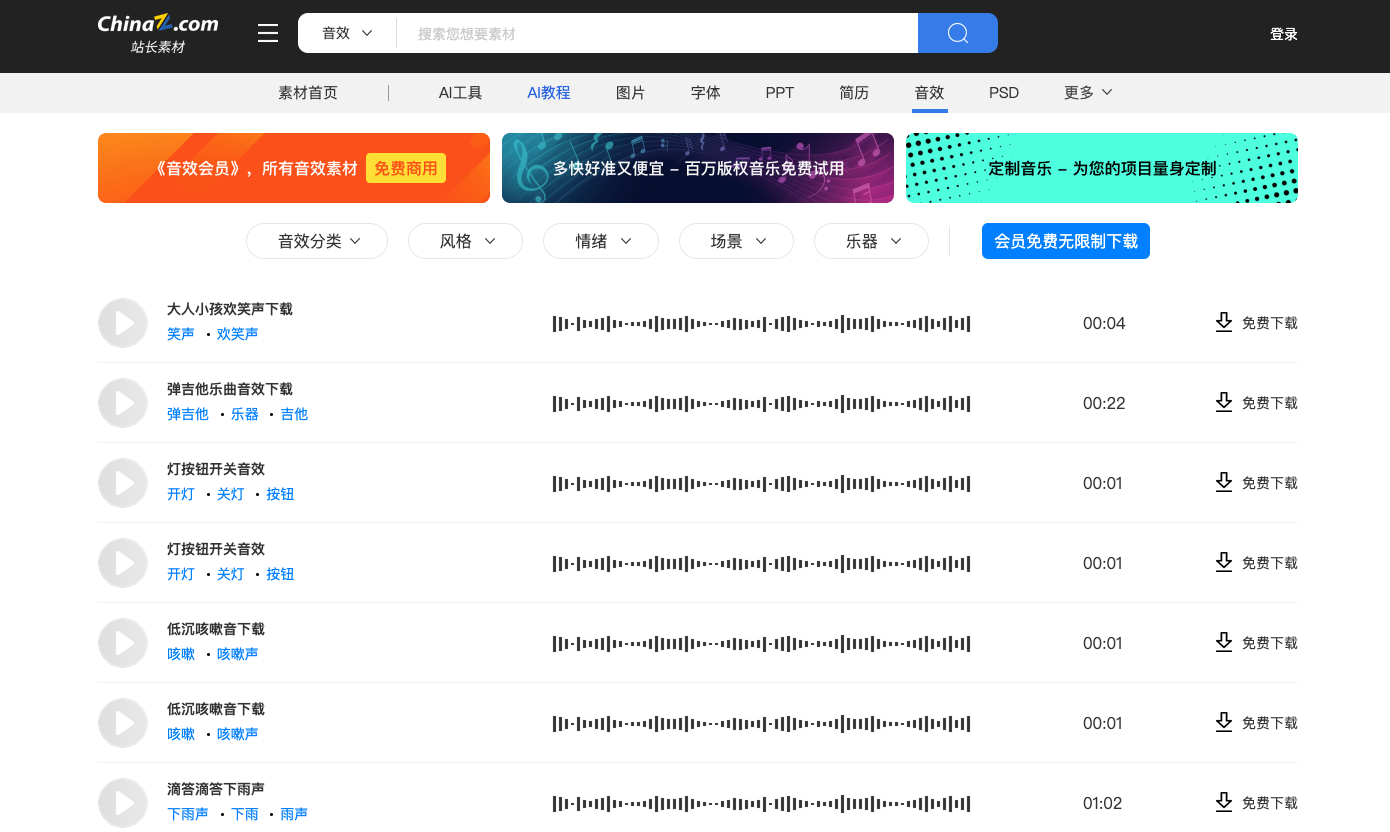
Task: Play the 大人小孩欢笑声下载 sound
Action: pos(123,323)
